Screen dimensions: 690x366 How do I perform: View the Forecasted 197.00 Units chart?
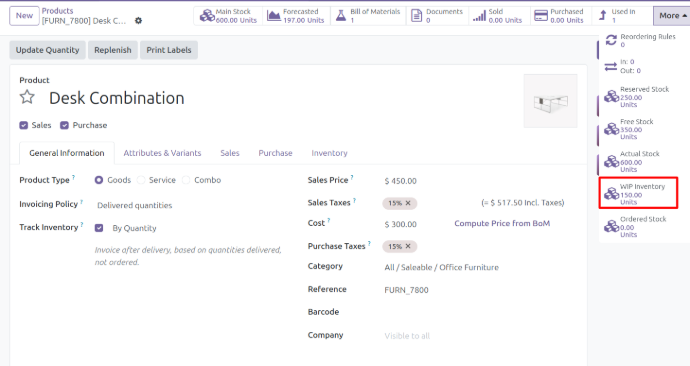(296, 16)
